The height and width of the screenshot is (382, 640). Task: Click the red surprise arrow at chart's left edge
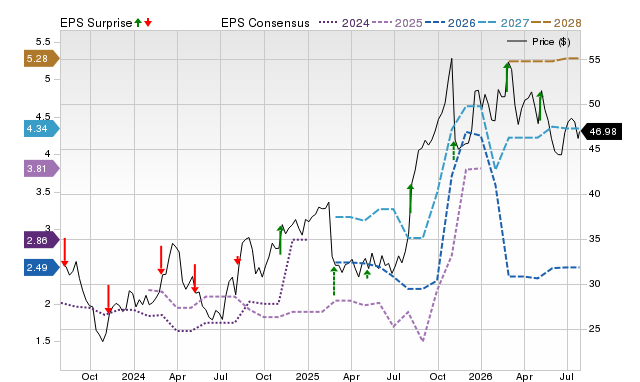(x=64, y=252)
